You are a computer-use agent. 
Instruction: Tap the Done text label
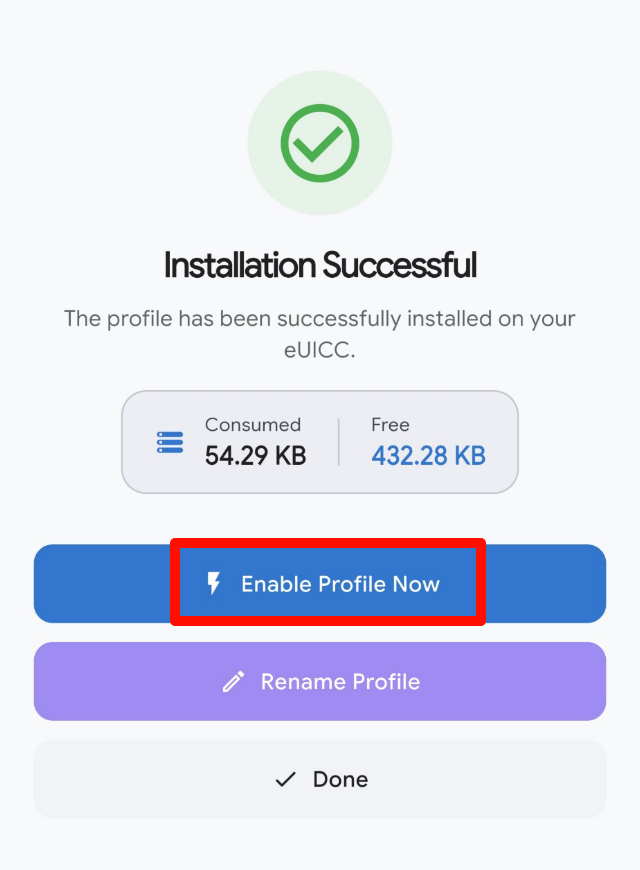340,779
